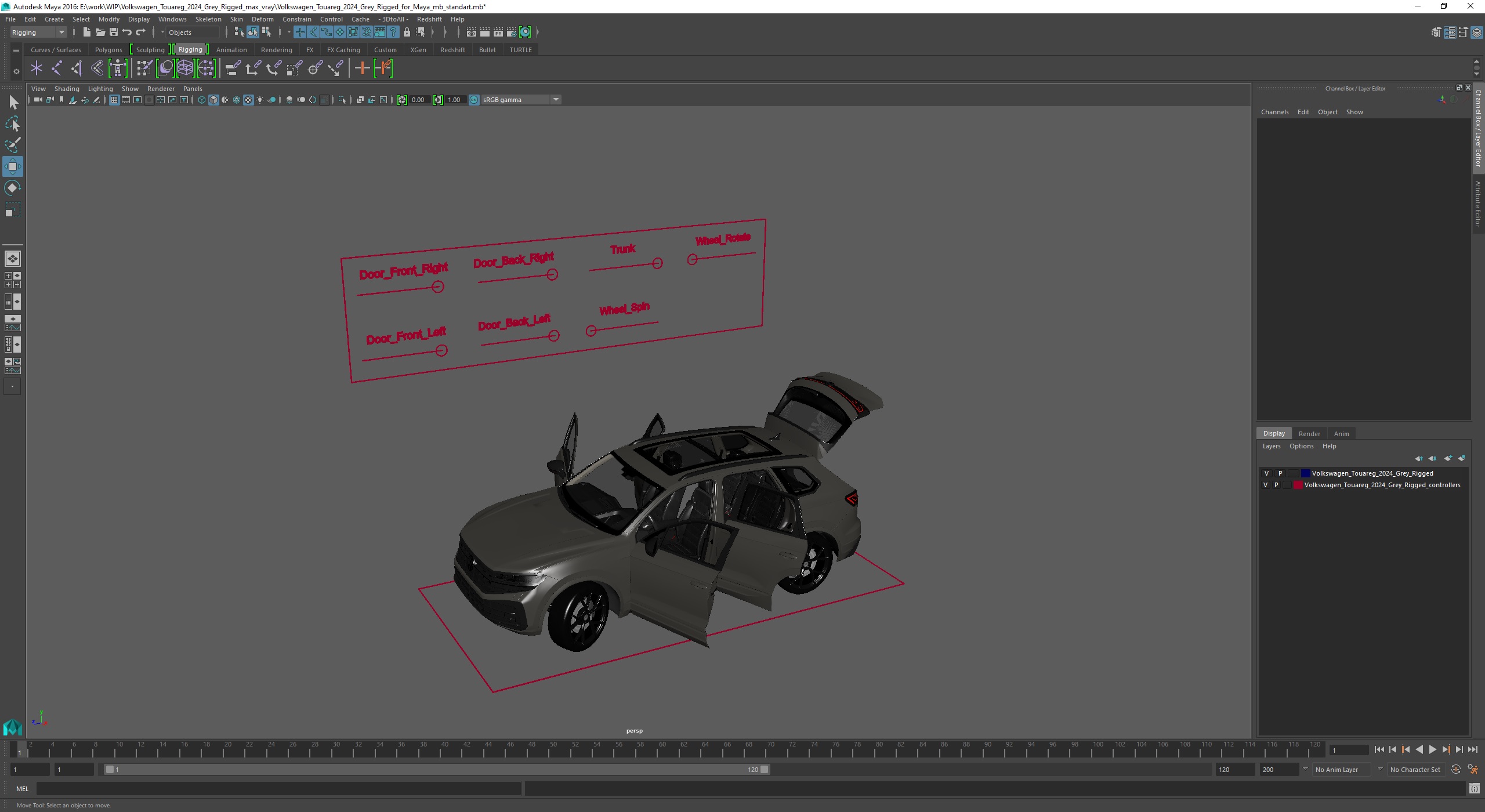Click the blue color swatch of Grey_Rigged layer
The height and width of the screenshot is (812, 1485).
[x=1306, y=473]
